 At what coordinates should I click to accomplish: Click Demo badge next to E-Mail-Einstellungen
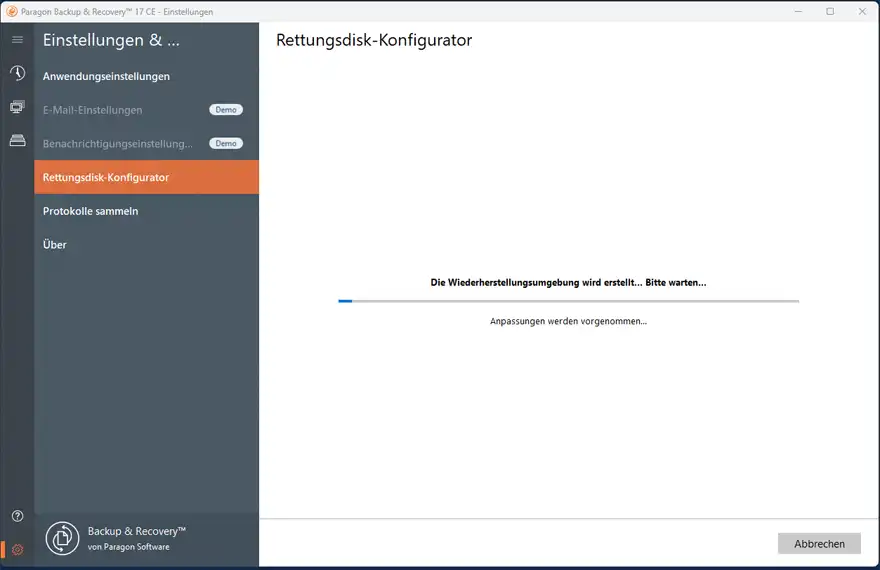(x=226, y=110)
